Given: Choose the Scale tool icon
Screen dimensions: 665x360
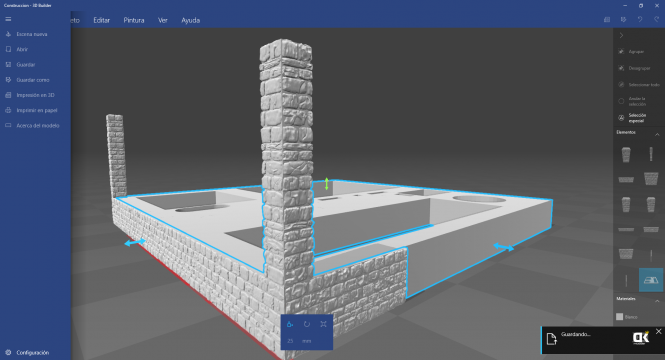Looking at the screenshot, I should (x=323, y=324).
